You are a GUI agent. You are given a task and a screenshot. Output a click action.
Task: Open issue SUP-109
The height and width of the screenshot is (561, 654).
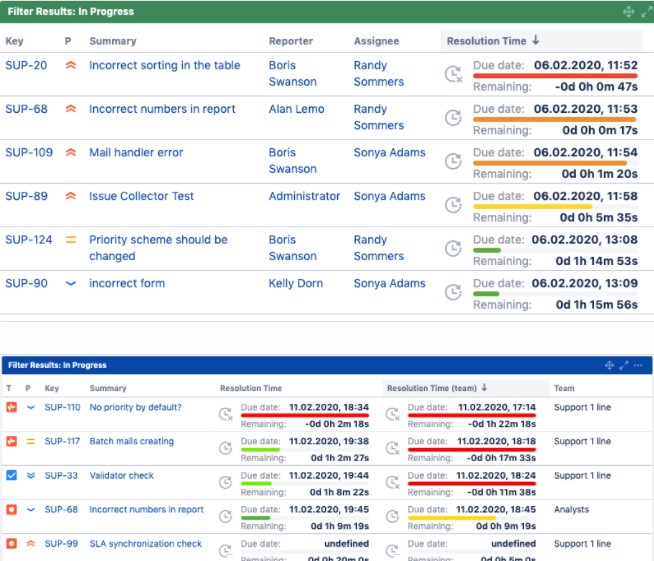click(x=29, y=152)
